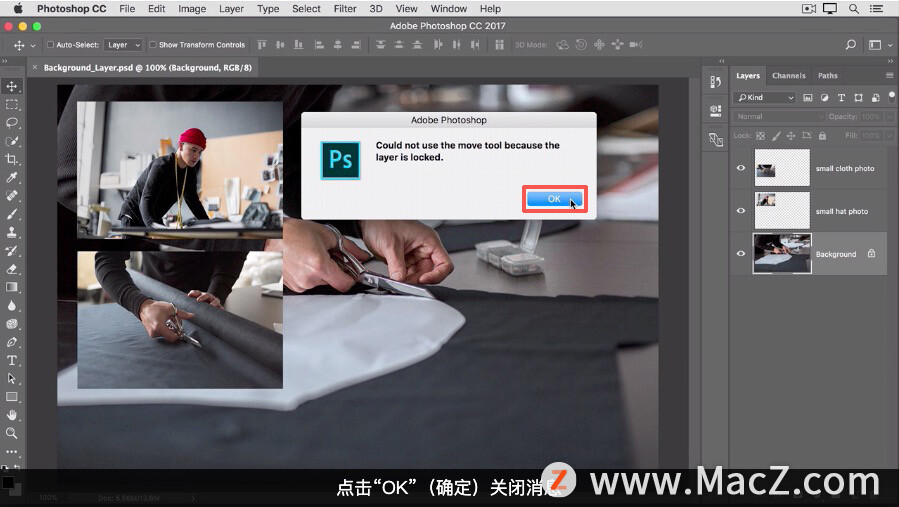Hide the small hat photo layer

(x=741, y=211)
